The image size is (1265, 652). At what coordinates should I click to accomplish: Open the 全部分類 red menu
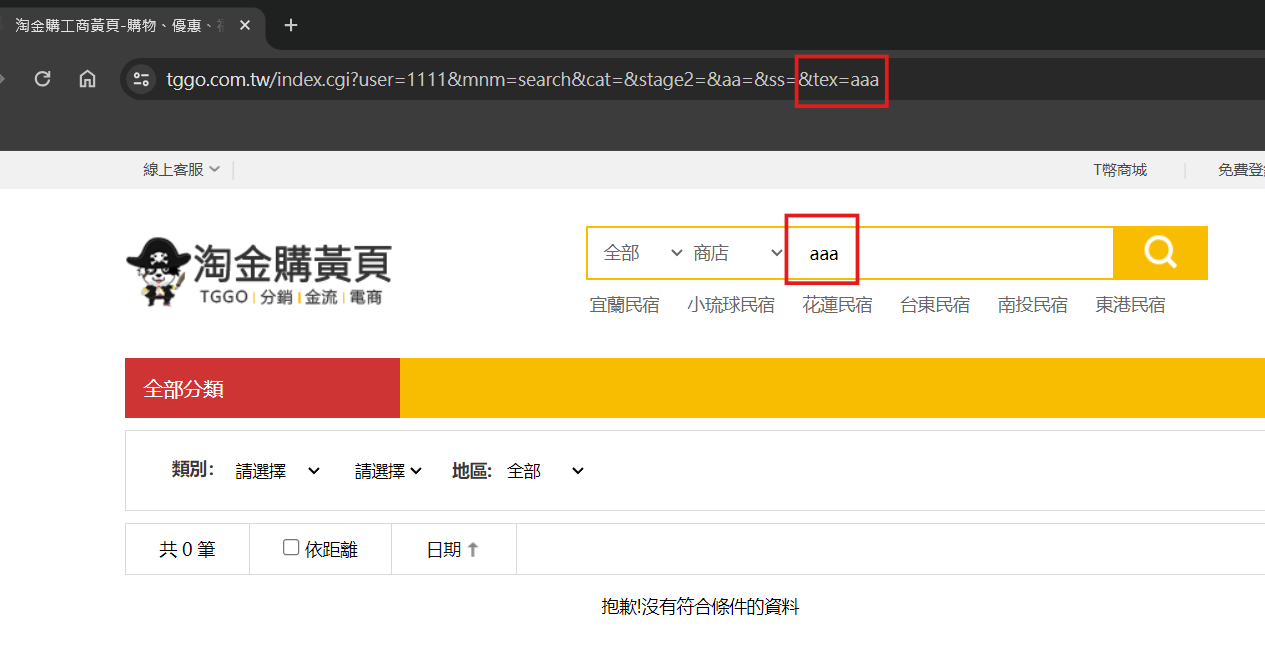pos(262,388)
